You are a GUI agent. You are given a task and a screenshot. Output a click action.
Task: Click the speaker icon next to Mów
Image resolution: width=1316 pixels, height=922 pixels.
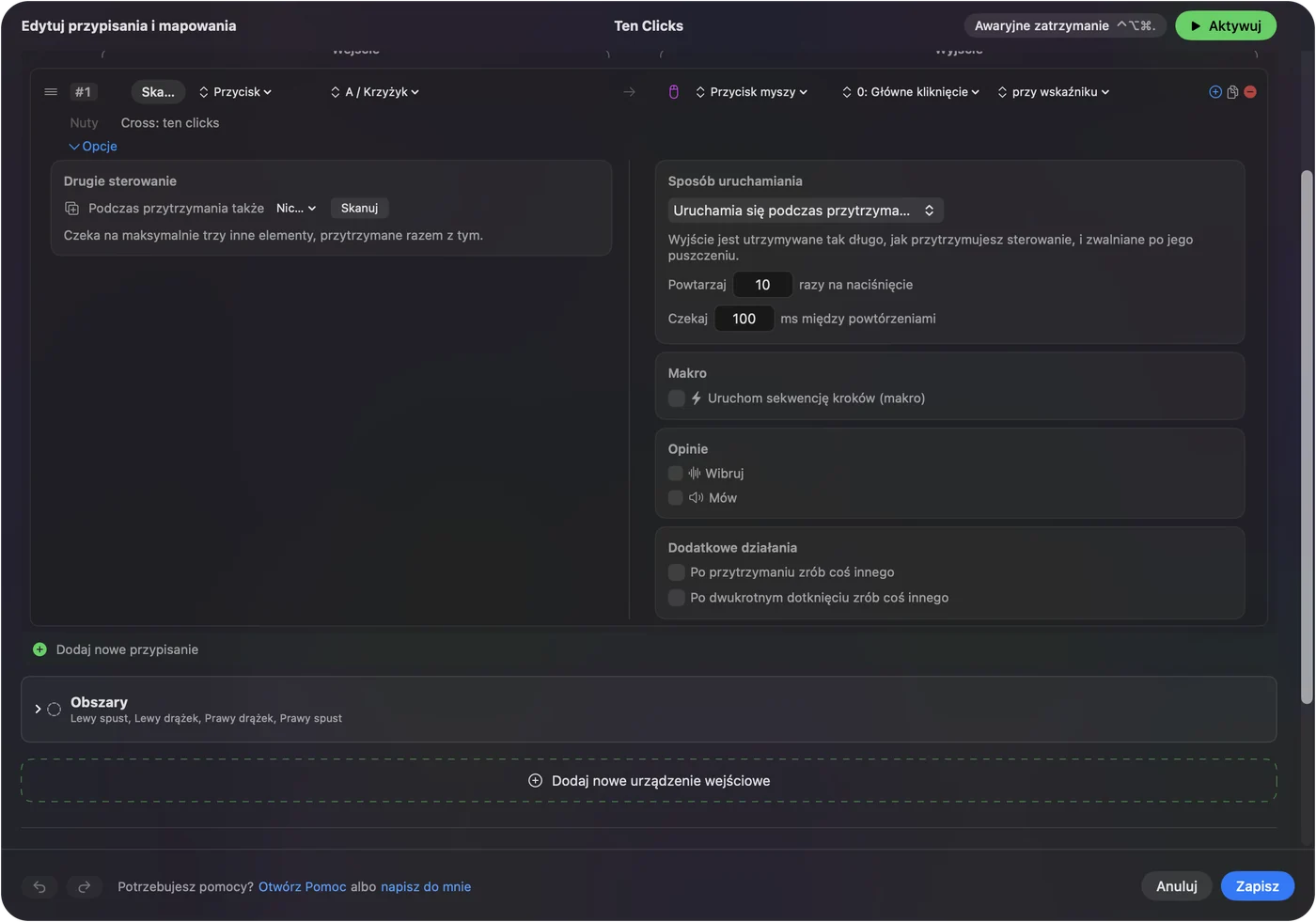tap(697, 498)
